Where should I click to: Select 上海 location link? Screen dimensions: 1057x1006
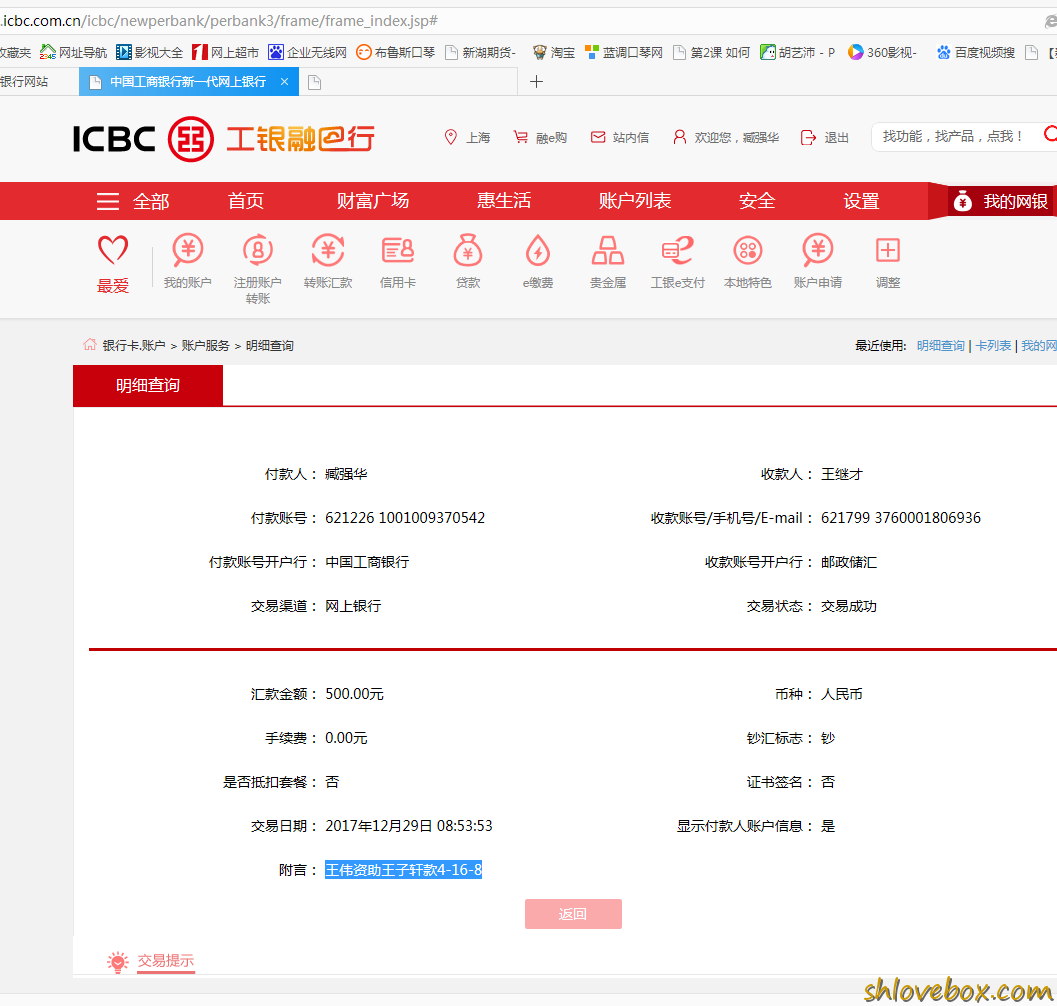(x=467, y=138)
